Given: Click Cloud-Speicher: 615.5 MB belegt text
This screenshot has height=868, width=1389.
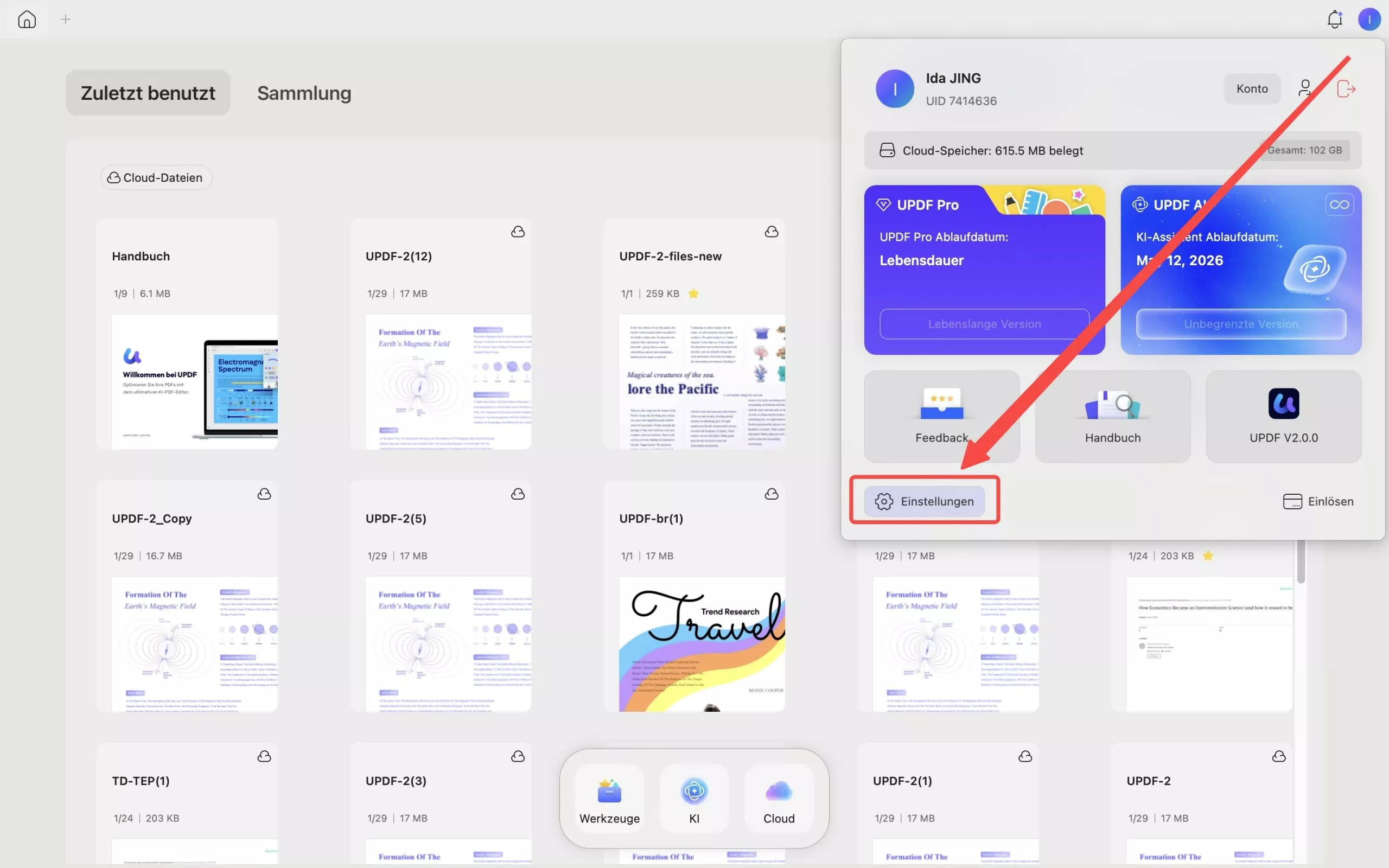Looking at the screenshot, I should (992, 150).
